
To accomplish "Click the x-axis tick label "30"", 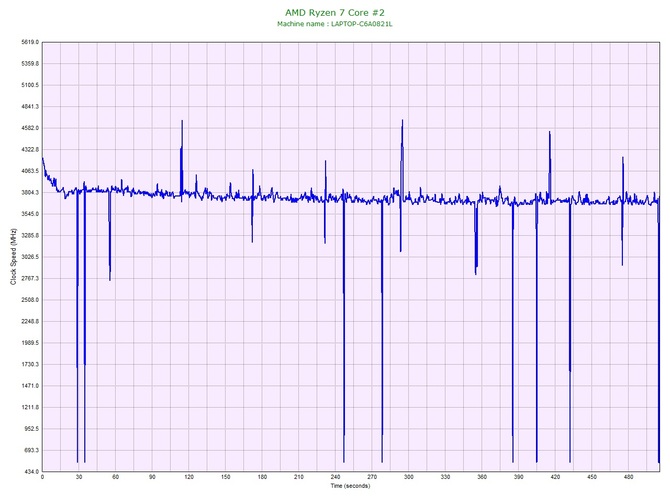I will [x=79, y=477].
